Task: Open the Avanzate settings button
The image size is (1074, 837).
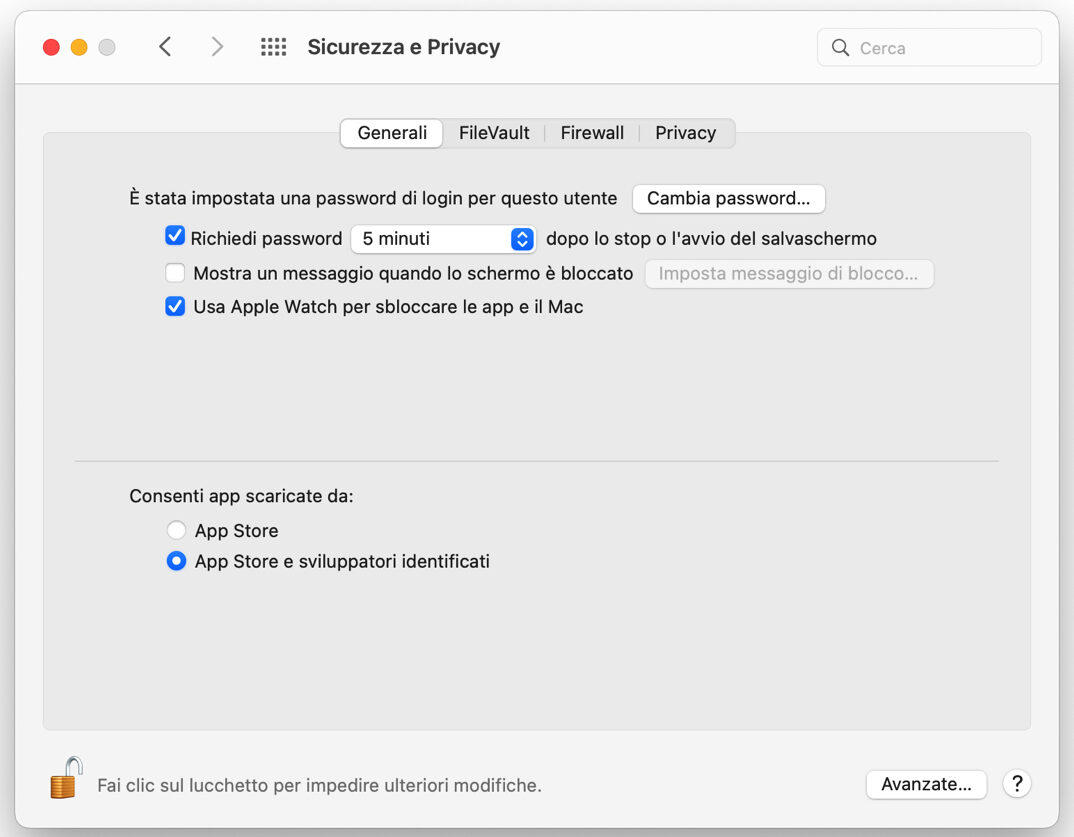Action: tap(926, 784)
